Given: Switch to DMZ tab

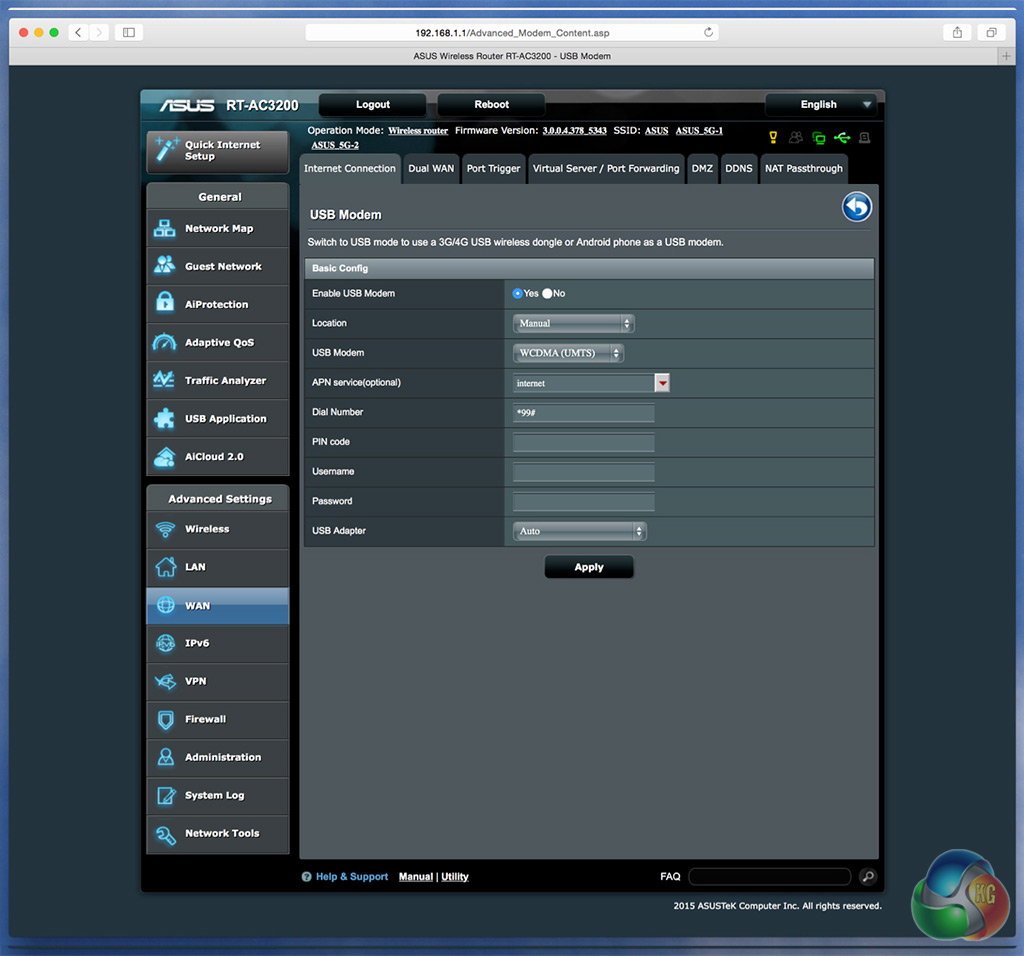Looking at the screenshot, I should [x=702, y=168].
